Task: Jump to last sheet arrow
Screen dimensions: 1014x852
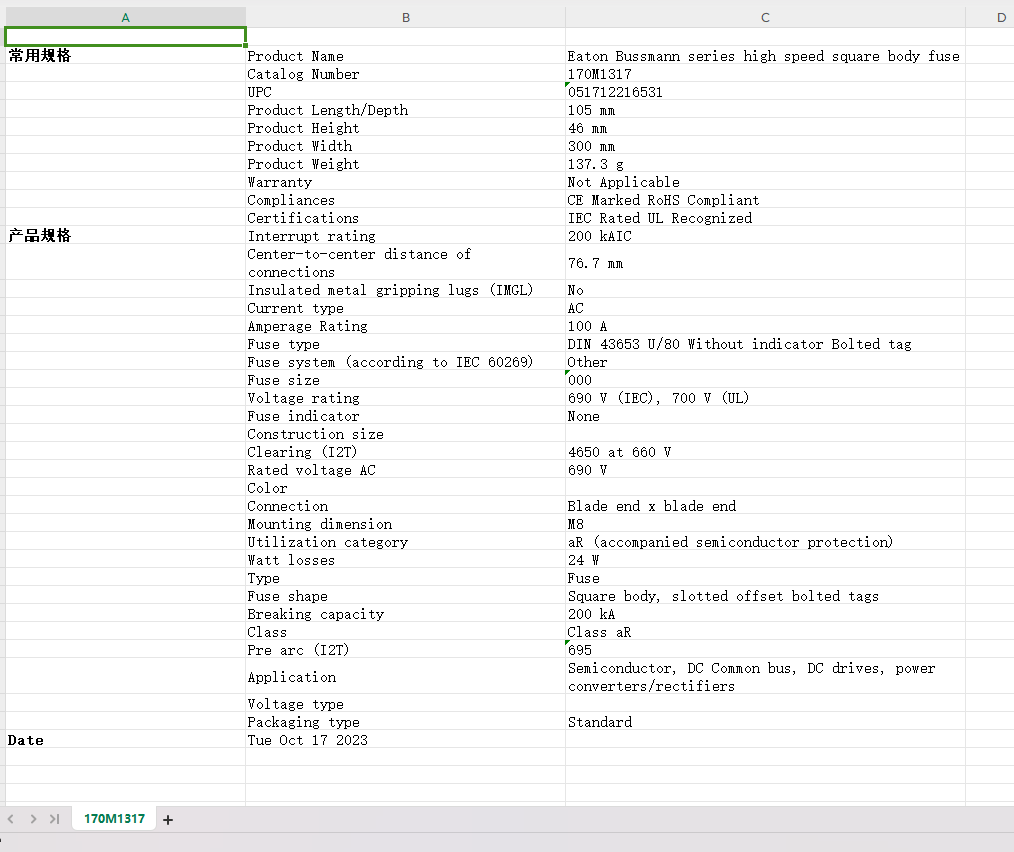Action: (55, 819)
